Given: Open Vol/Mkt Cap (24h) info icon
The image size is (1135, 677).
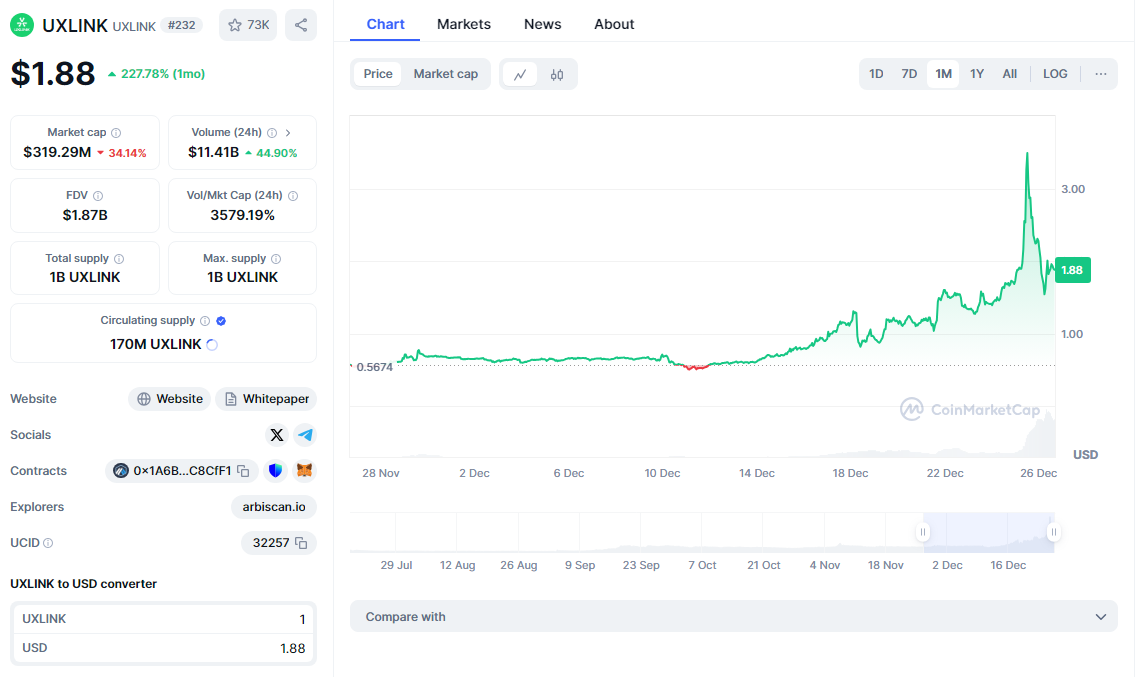Looking at the screenshot, I should (293, 195).
